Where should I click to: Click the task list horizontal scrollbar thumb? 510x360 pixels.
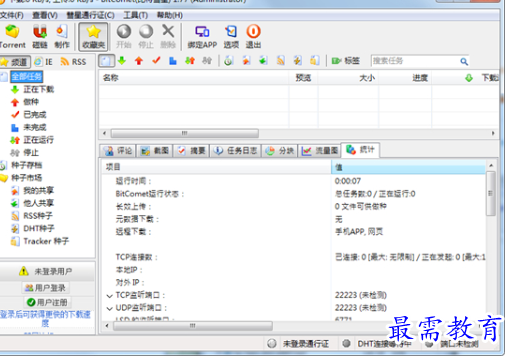[x=185, y=134]
